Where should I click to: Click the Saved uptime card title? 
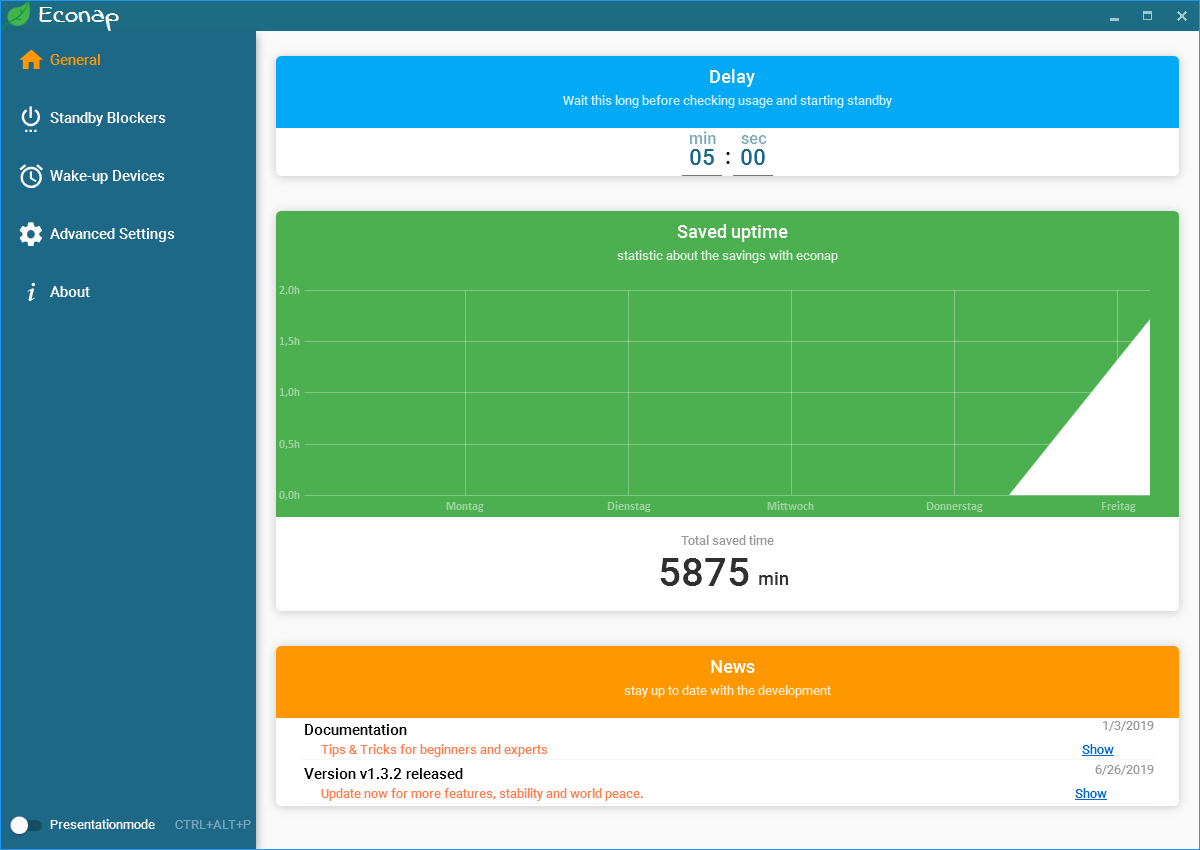pyautogui.click(x=732, y=232)
